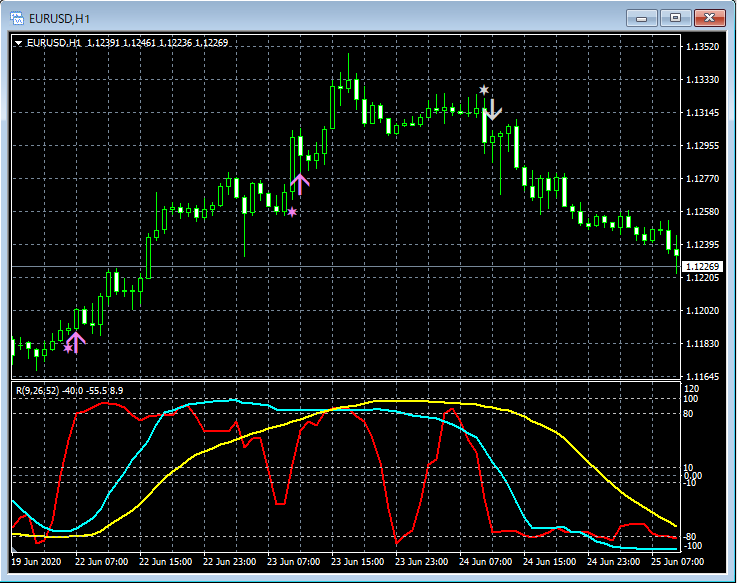The image size is (737, 583).
Task: Select the gray down arrow sell signal
Action: pyautogui.click(x=493, y=110)
